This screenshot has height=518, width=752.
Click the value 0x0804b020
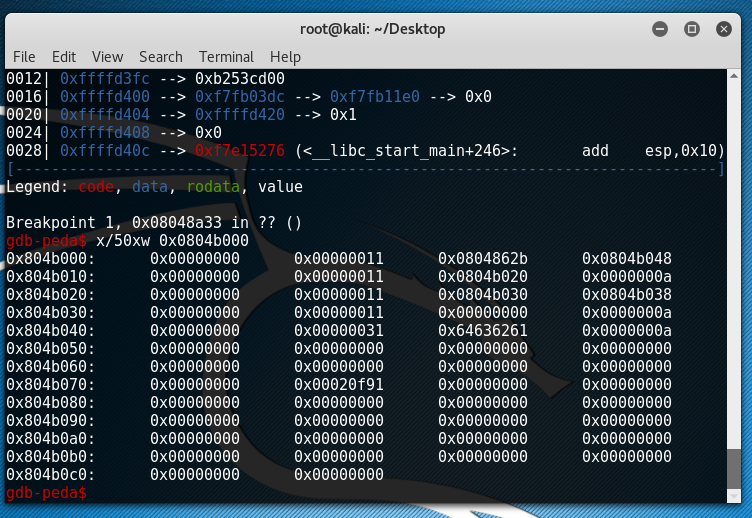483,277
